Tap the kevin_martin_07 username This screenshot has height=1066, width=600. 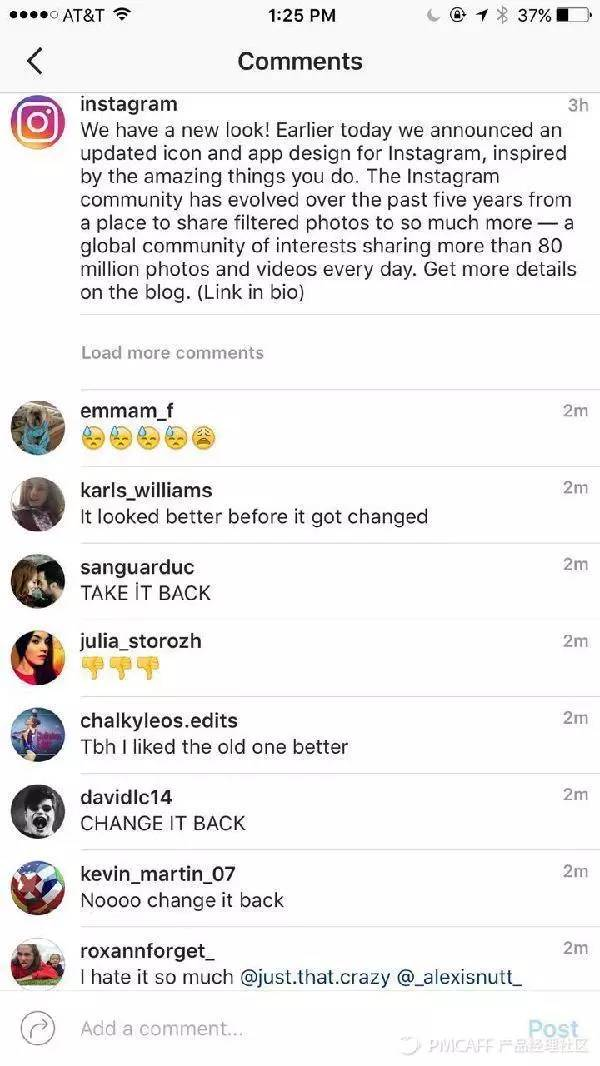point(158,874)
